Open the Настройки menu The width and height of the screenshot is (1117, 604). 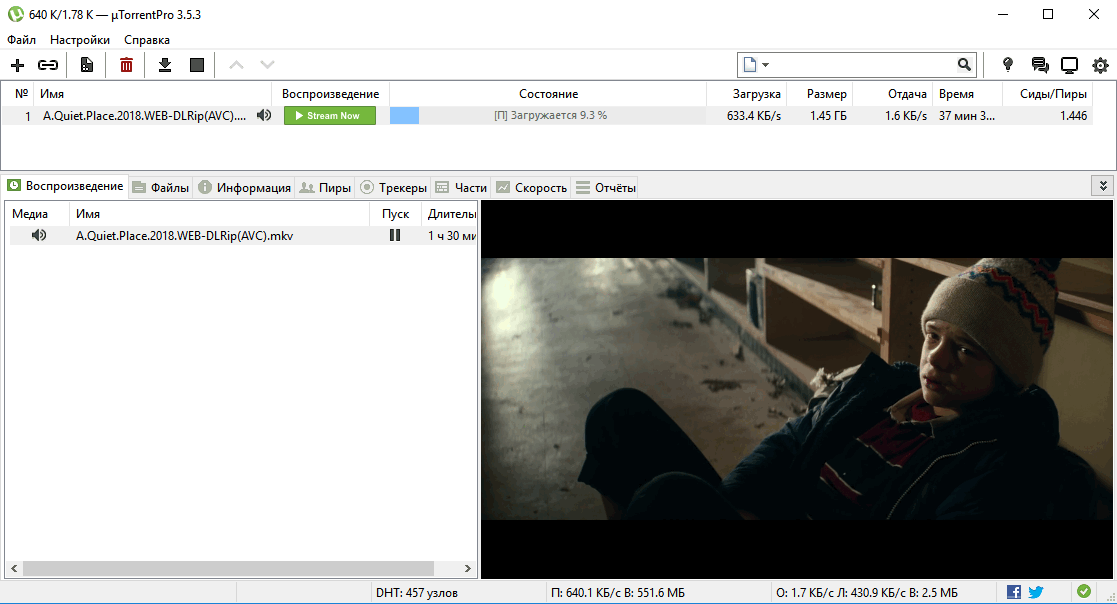(80, 40)
